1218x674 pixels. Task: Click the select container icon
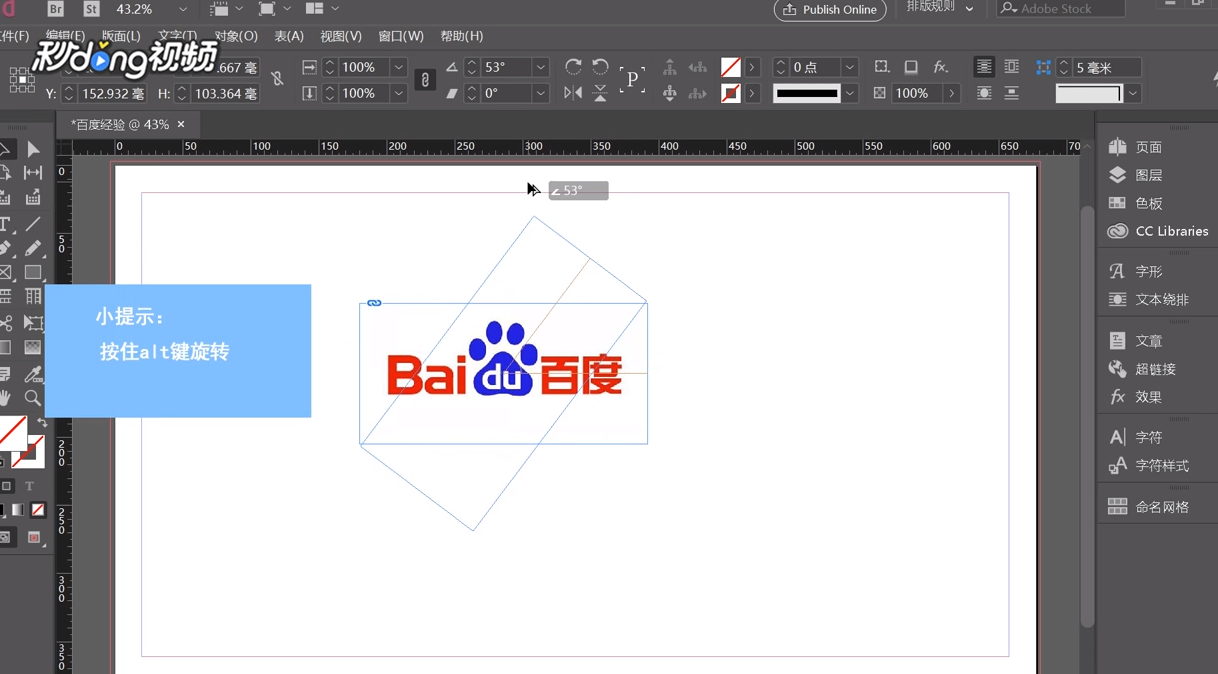[x=670, y=67]
